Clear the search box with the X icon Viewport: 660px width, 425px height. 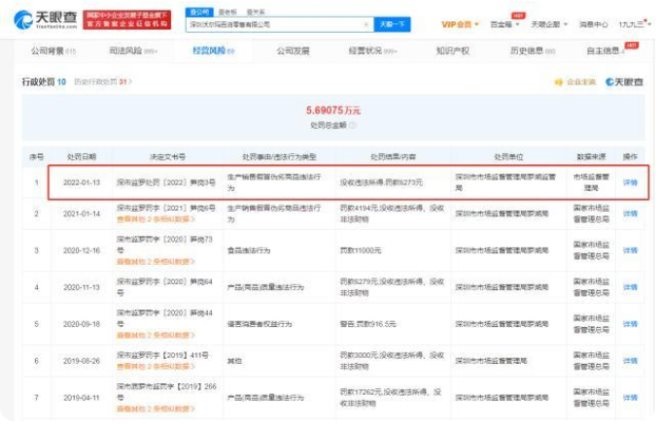(364, 22)
